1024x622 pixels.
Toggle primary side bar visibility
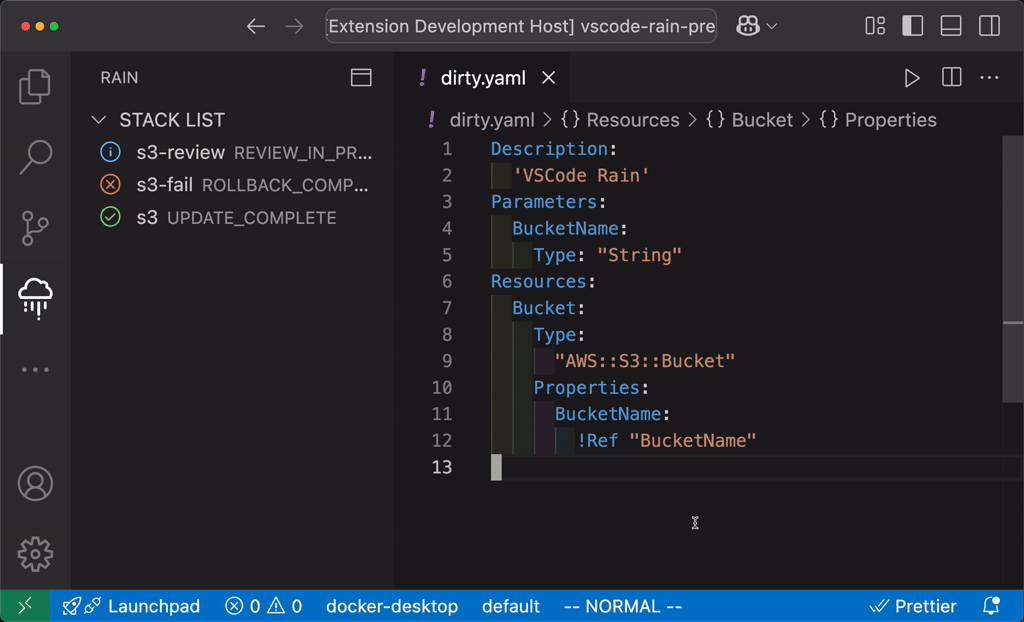(912, 26)
